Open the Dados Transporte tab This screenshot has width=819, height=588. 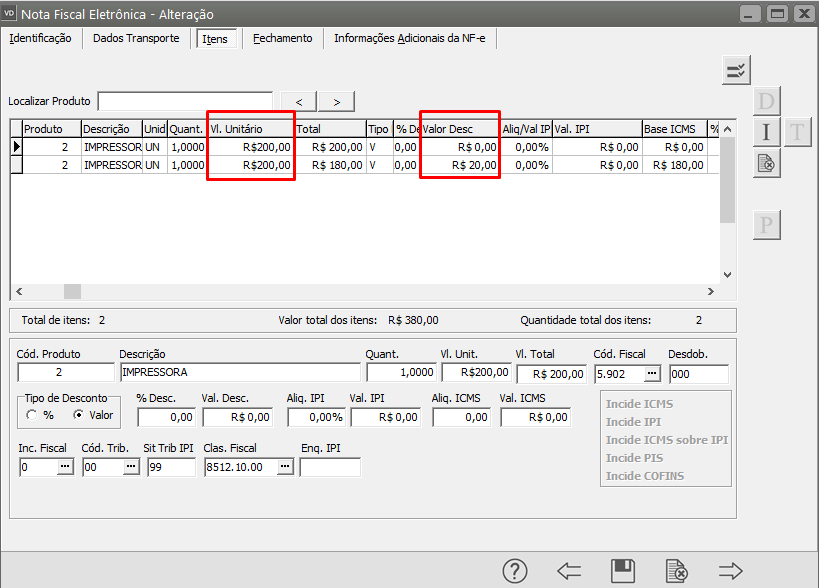136,38
